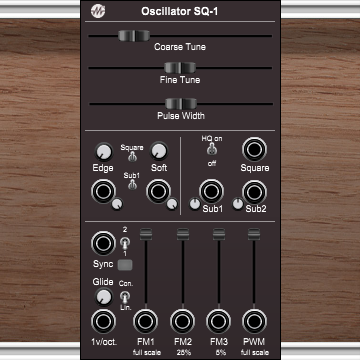Click the logo icon beside Oscillator SQ-1 title
The image size is (360, 360).
tap(98, 11)
